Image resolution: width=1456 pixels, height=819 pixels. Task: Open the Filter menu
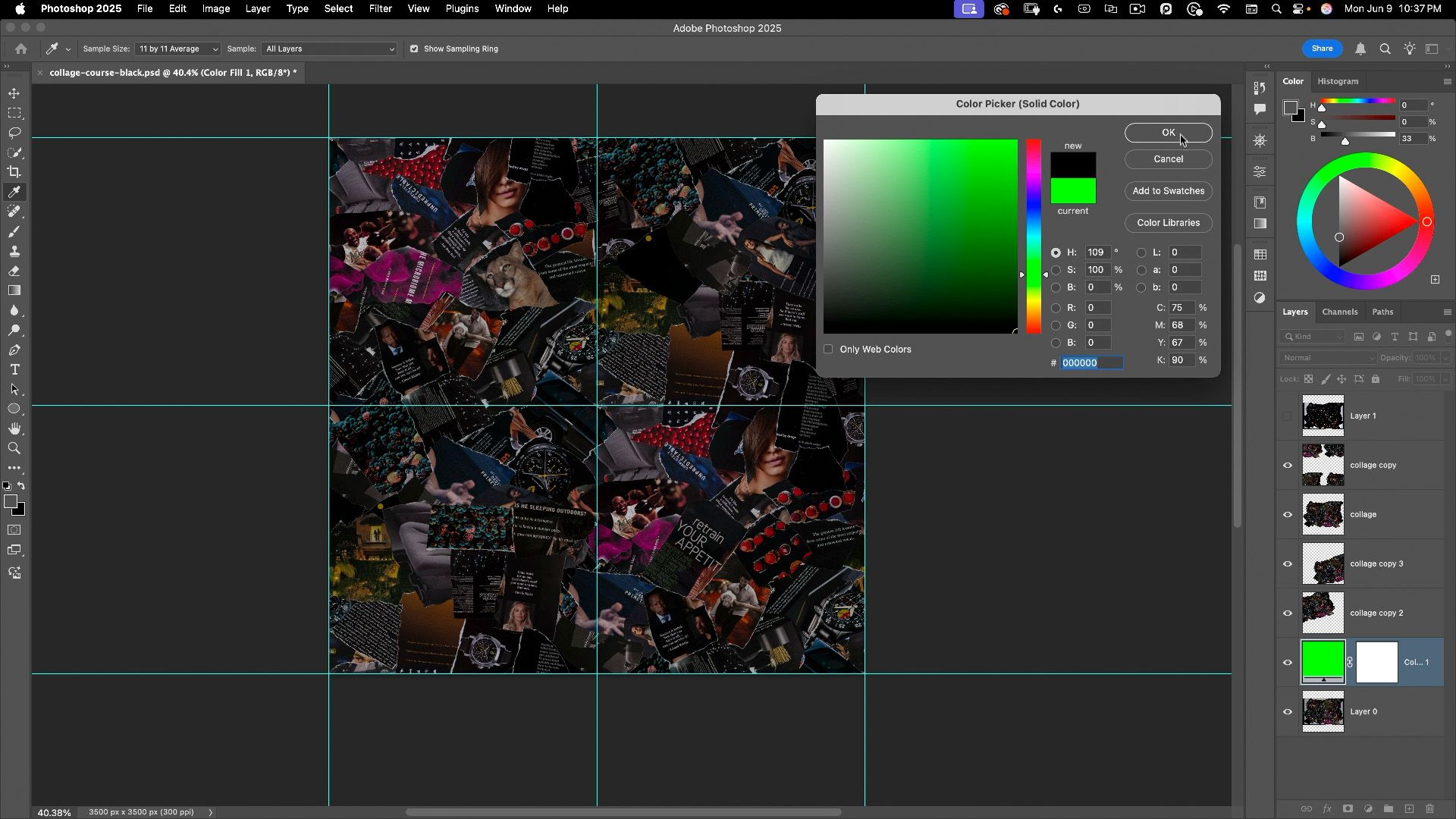tap(380, 9)
